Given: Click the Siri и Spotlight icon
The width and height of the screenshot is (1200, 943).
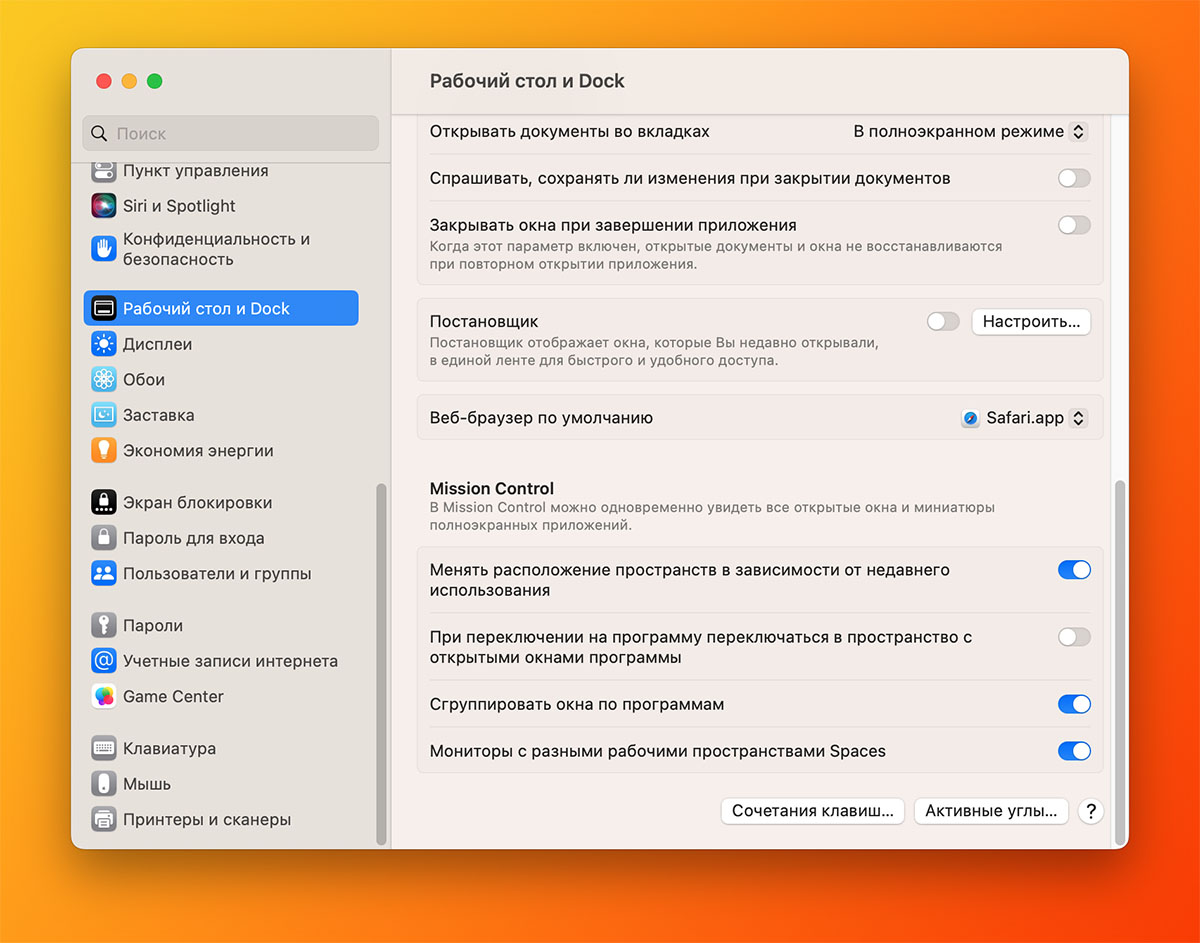Looking at the screenshot, I should point(104,206).
